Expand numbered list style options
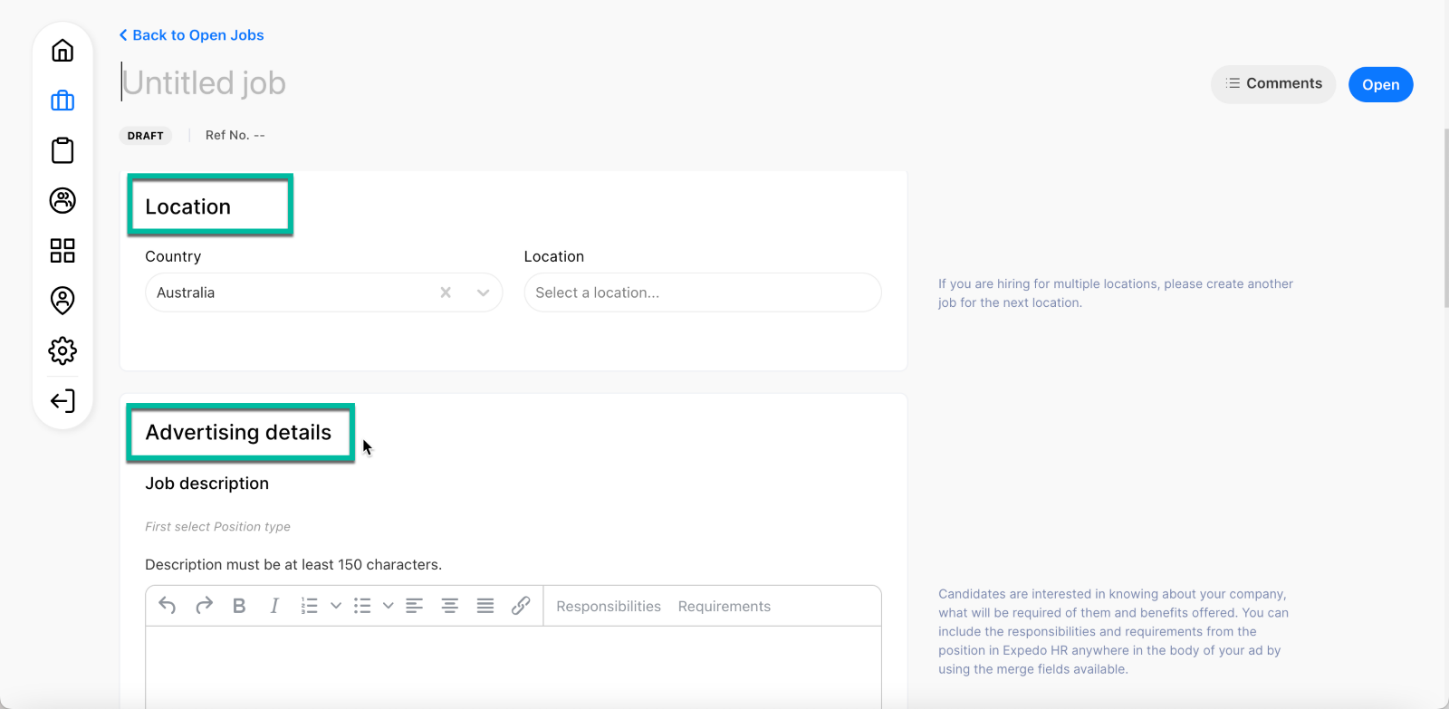This screenshot has width=1449, height=709. pos(336,606)
